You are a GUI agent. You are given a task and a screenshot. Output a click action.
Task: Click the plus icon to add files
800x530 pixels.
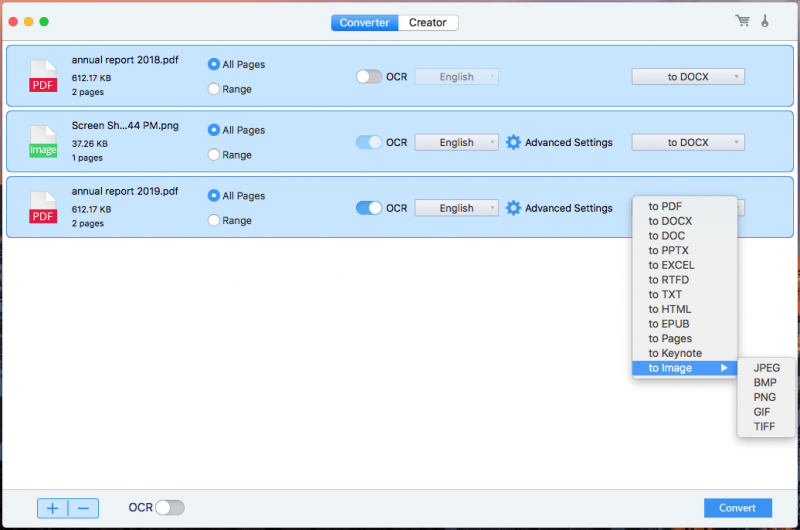pos(53,508)
